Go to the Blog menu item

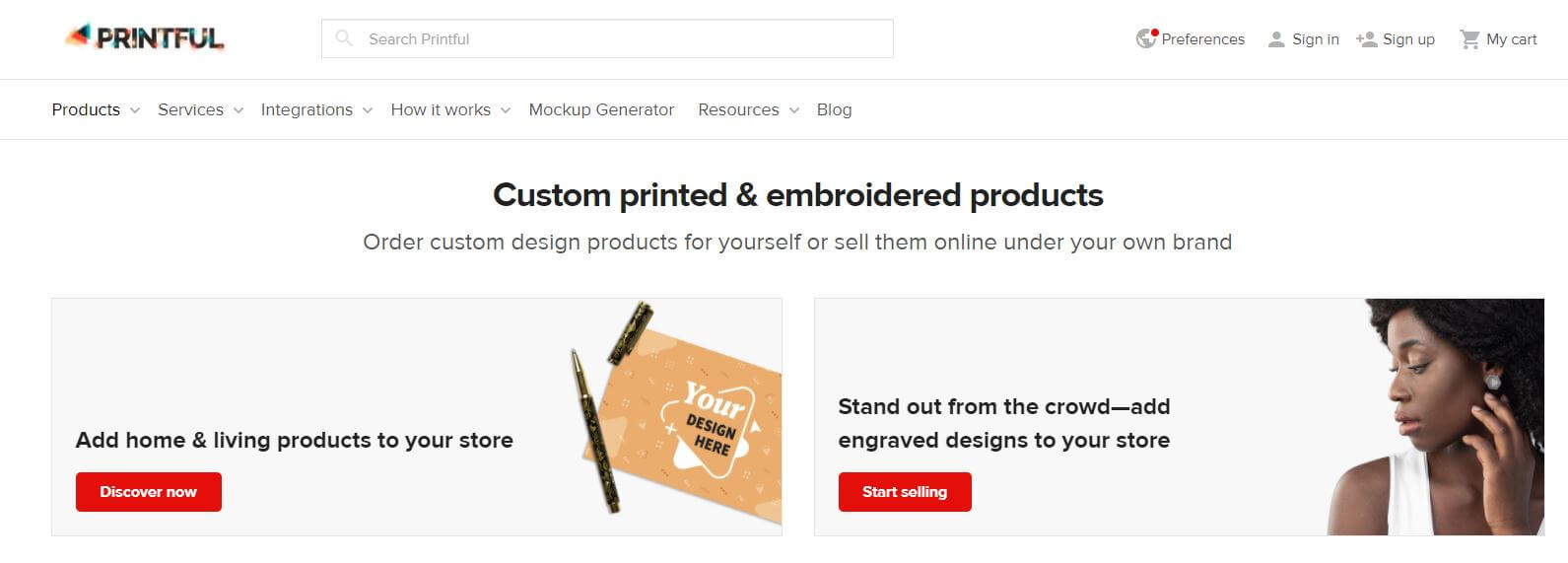(x=834, y=109)
